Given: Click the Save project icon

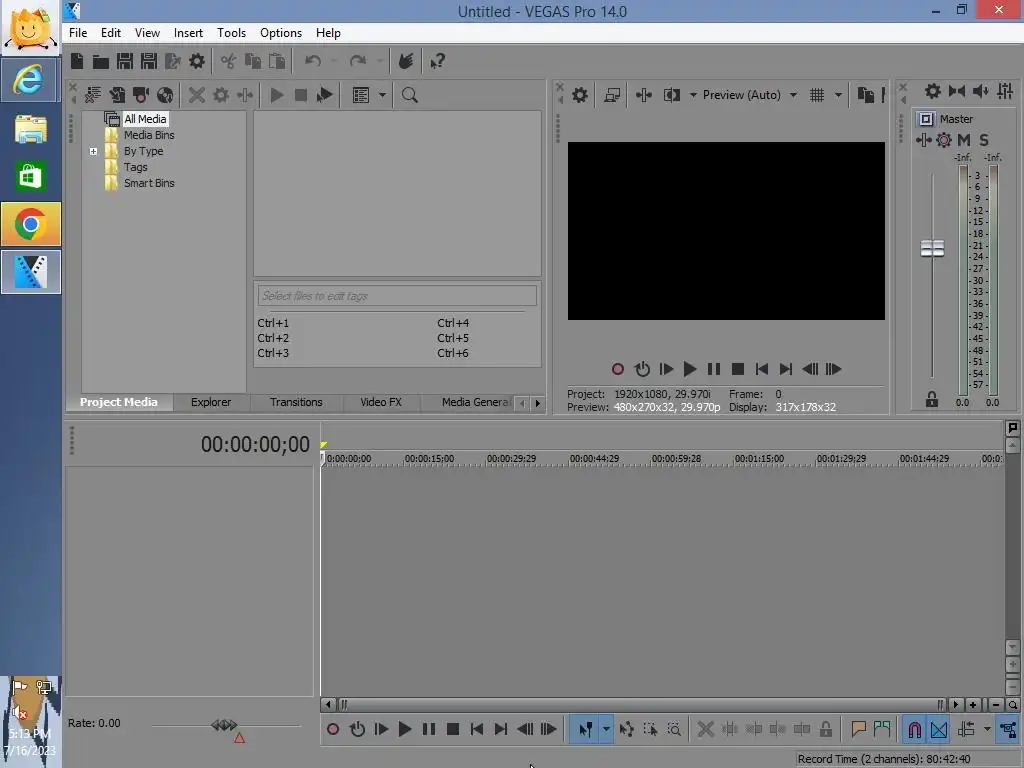Looking at the screenshot, I should (x=125, y=61).
